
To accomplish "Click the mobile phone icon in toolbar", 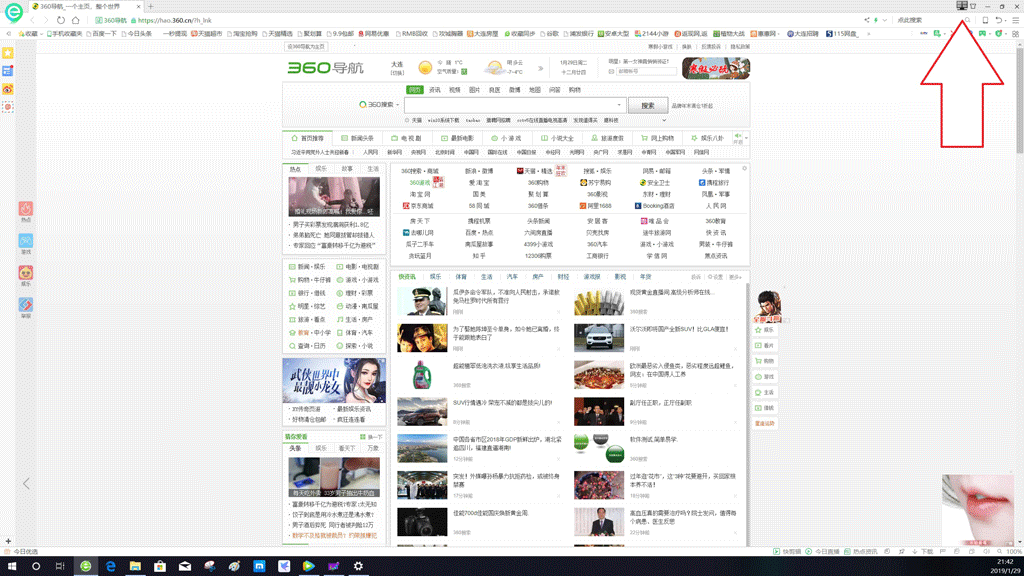I will (x=985, y=20).
